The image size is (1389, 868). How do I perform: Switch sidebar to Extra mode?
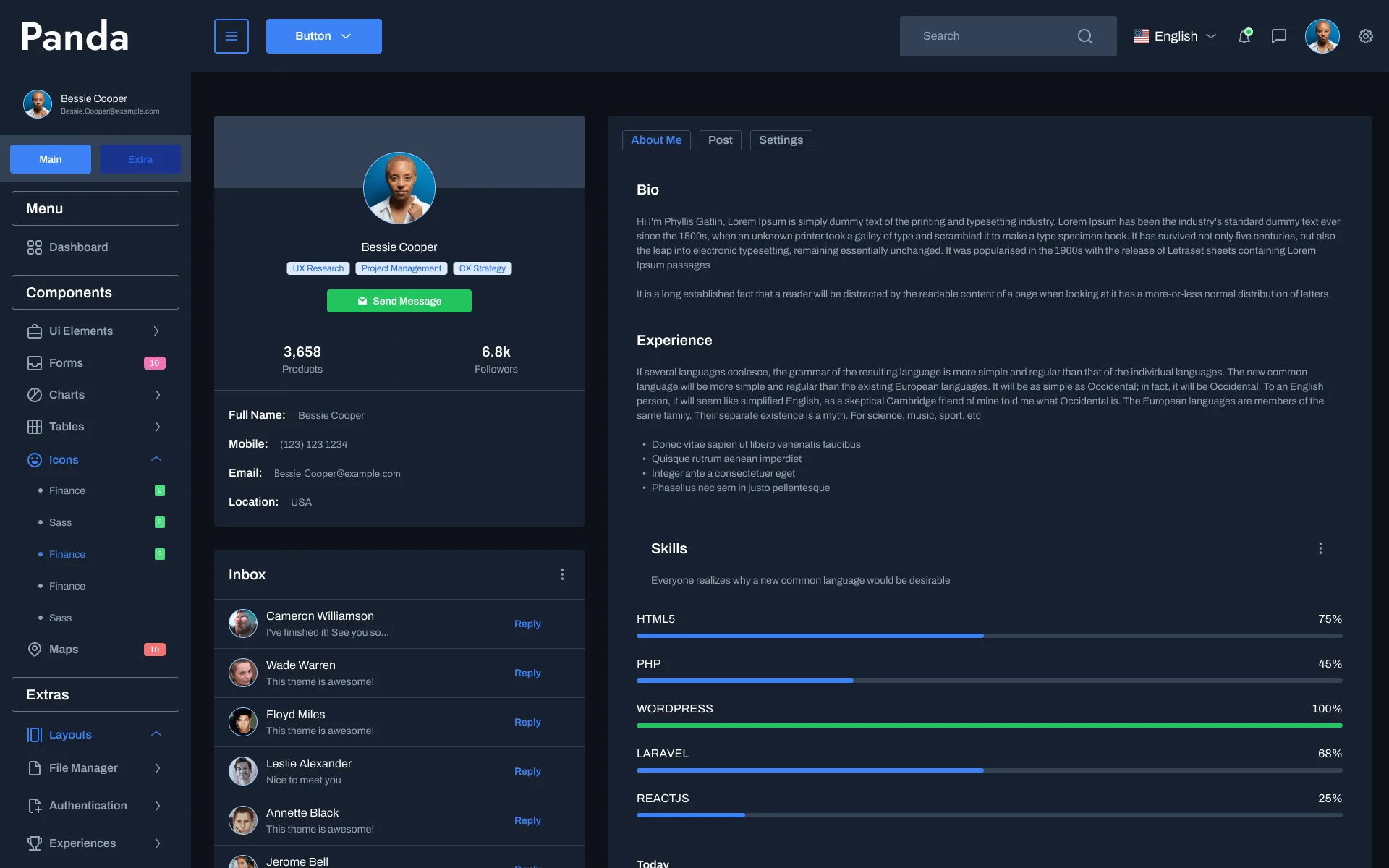pyautogui.click(x=140, y=159)
